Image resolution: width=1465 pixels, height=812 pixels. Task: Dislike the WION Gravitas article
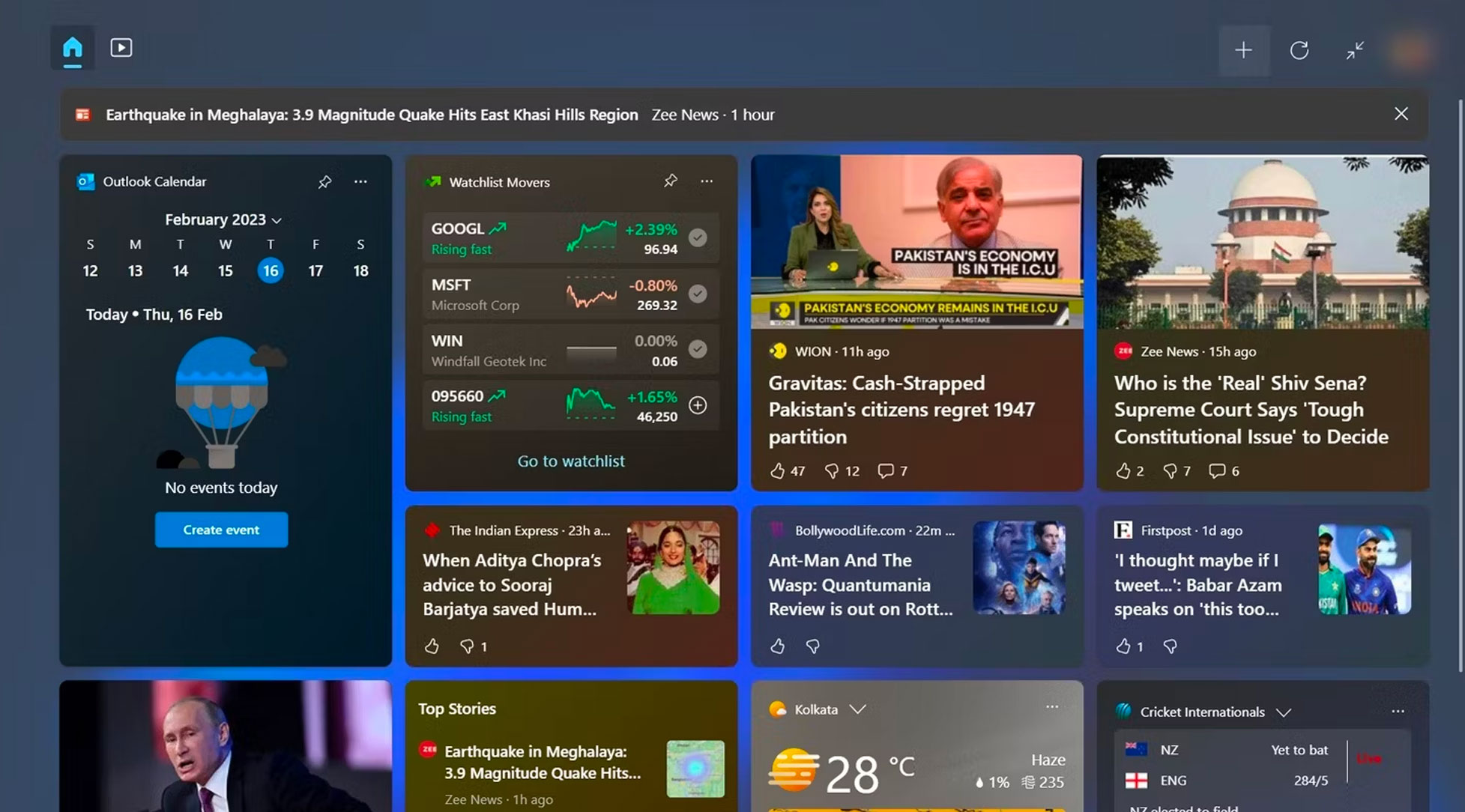(x=832, y=471)
